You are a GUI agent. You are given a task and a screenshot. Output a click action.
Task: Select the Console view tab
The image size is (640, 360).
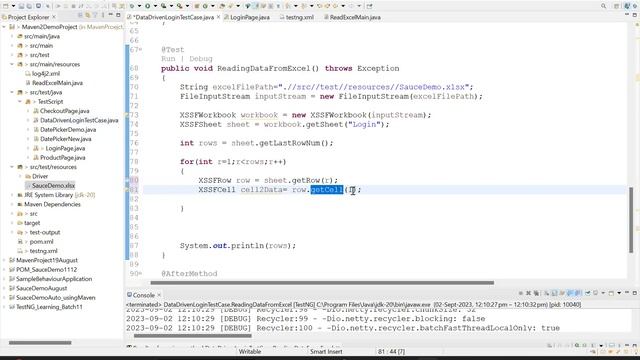pyautogui.click(x=143, y=295)
